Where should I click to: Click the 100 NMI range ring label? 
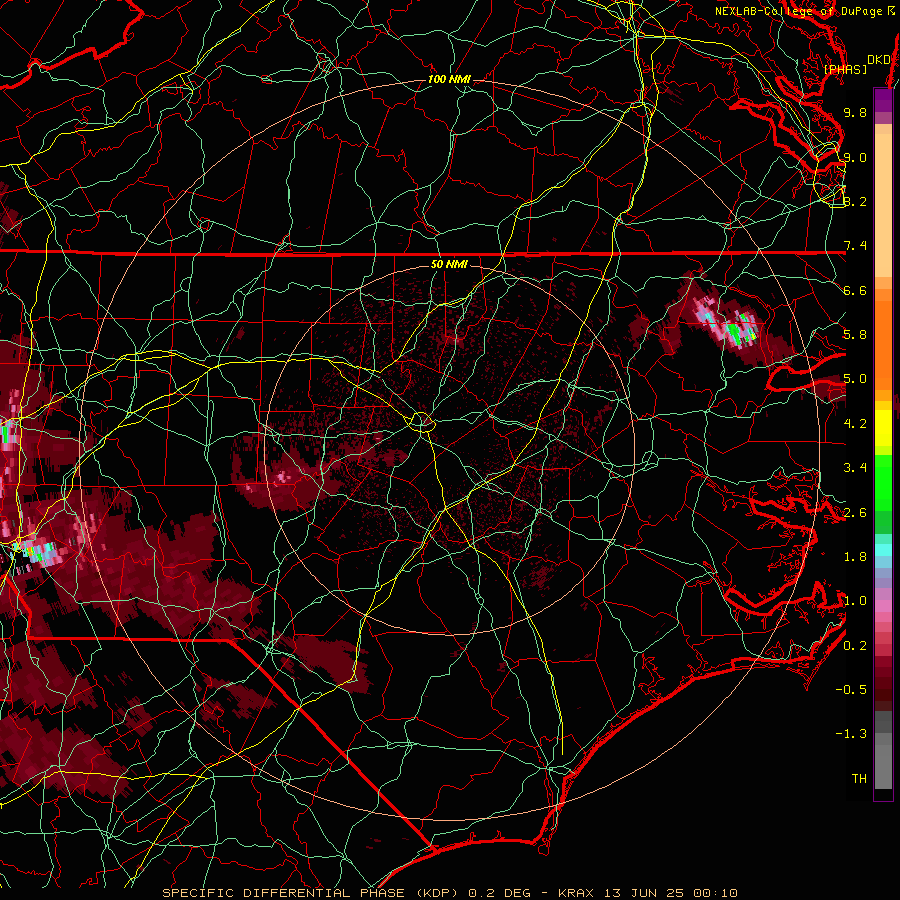[449, 79]
